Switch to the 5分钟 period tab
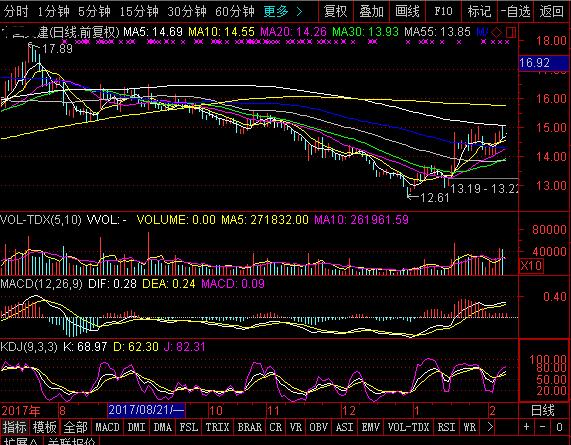The height and width of the screenshot is (445, 571). pyautogui.click(x=94, y=12)
